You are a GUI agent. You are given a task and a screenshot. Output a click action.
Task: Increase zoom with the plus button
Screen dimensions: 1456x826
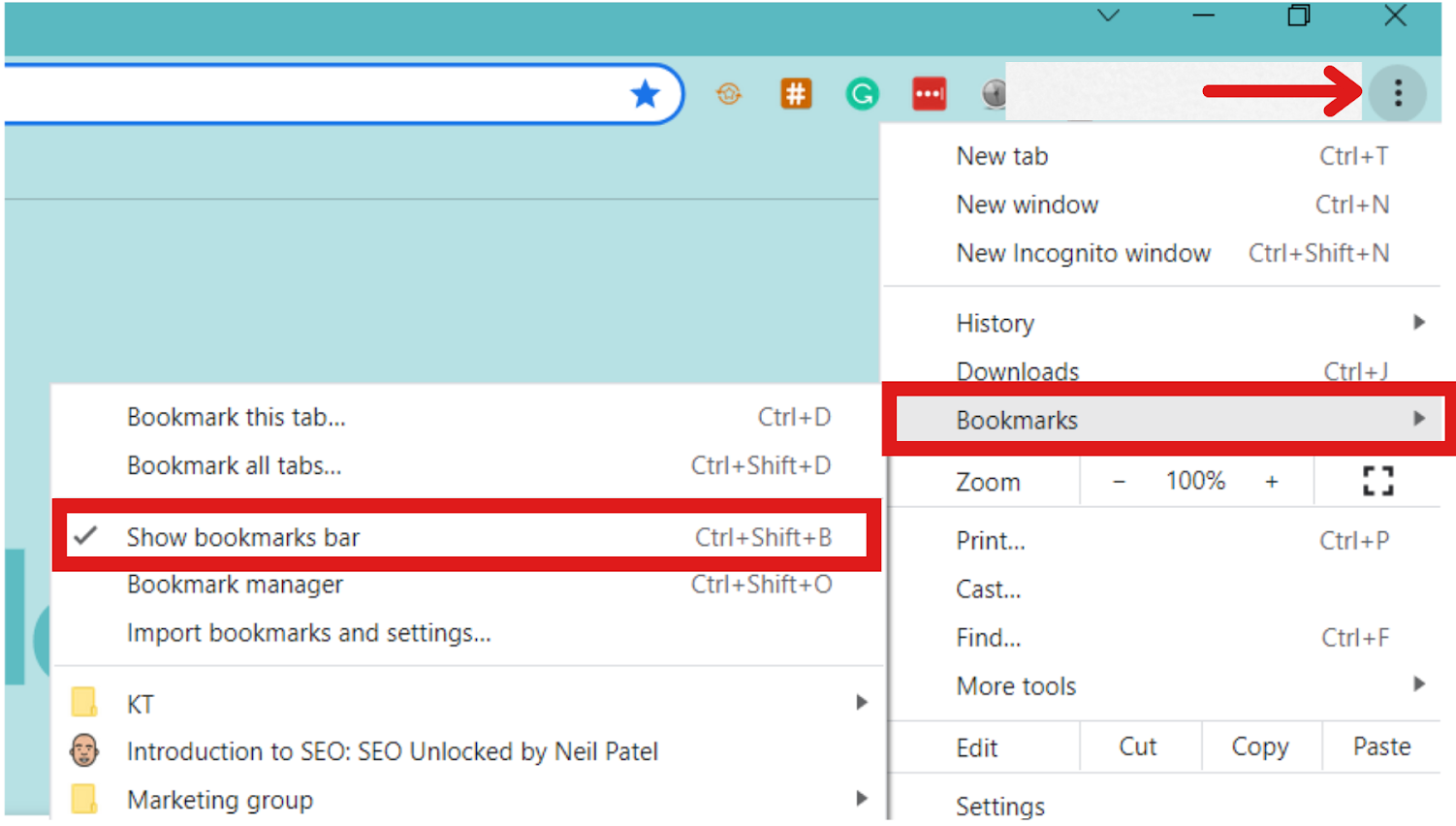tap(1271, 481)
